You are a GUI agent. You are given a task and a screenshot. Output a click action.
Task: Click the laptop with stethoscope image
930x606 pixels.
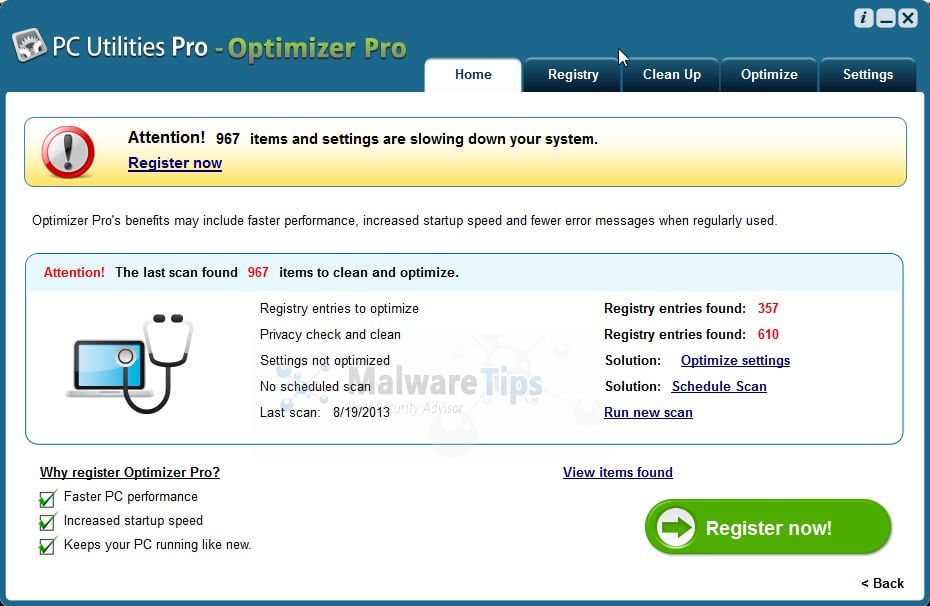tap(129, 363)
